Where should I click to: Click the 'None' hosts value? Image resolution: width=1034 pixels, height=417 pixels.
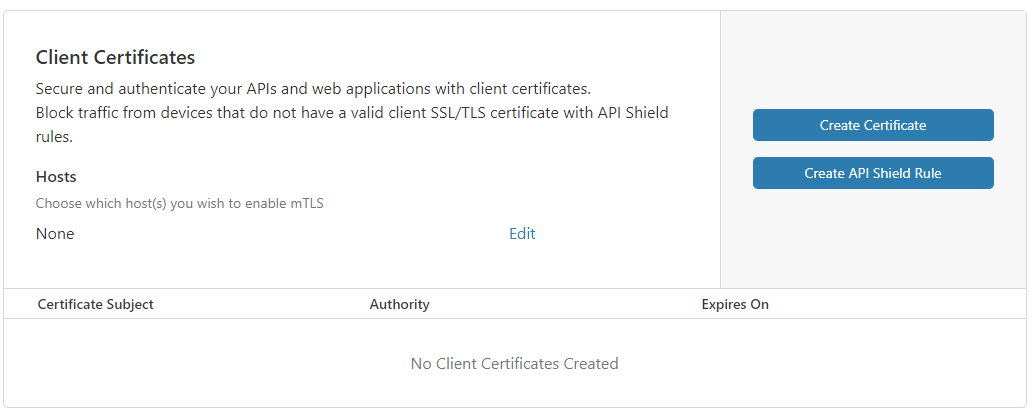click(x=55, y=234)
